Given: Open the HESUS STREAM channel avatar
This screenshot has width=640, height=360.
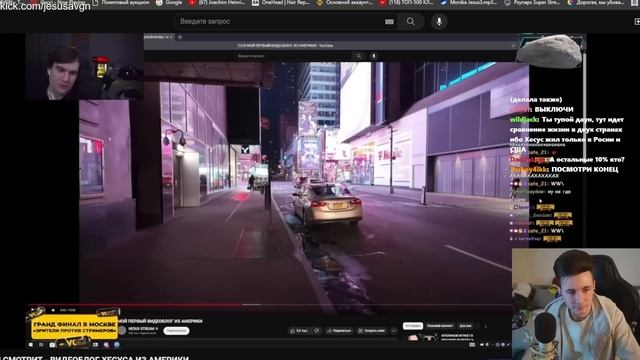Looking at the screenshot, I should (122, 331).
